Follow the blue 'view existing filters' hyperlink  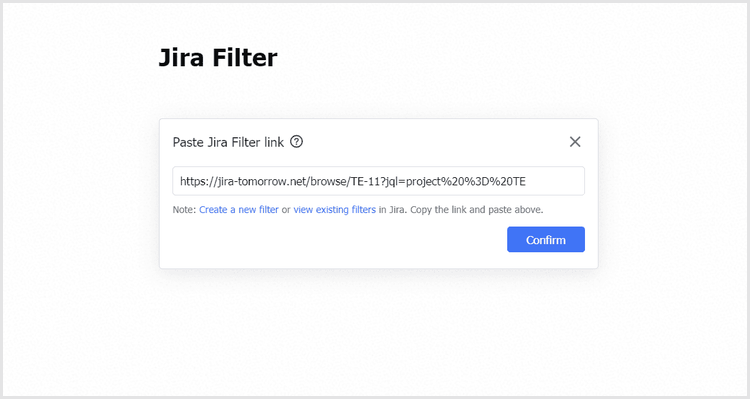click(334, 210)
